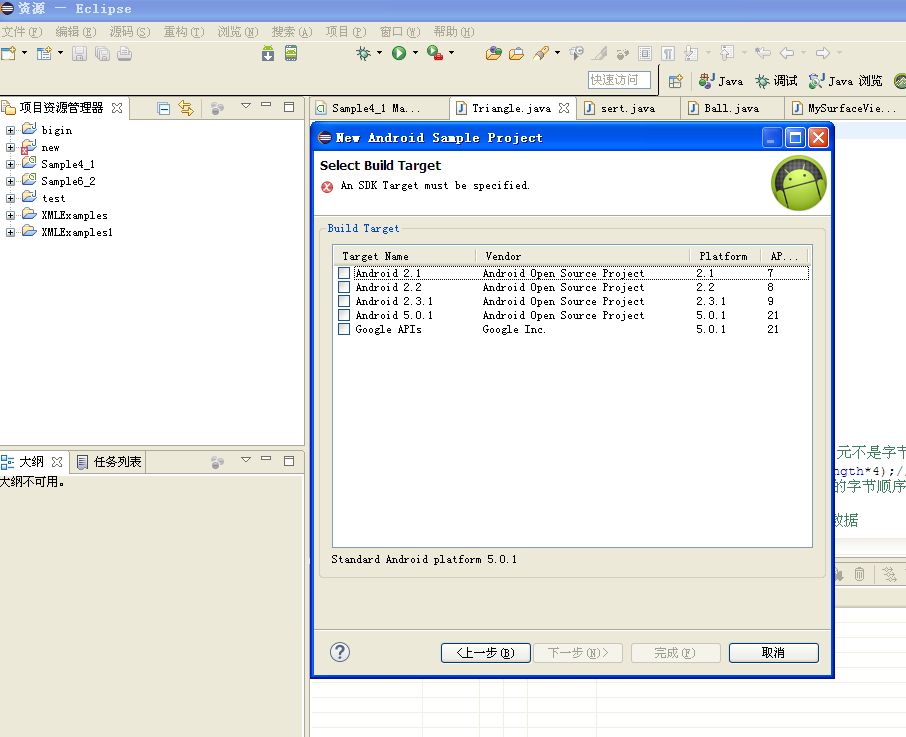Click the Target Name column header

(x=404, y=256)
